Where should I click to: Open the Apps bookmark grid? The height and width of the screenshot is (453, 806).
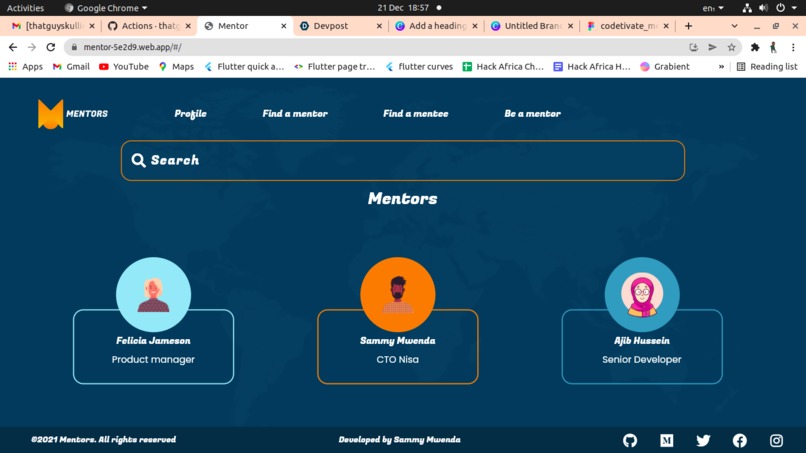(25, 66)
